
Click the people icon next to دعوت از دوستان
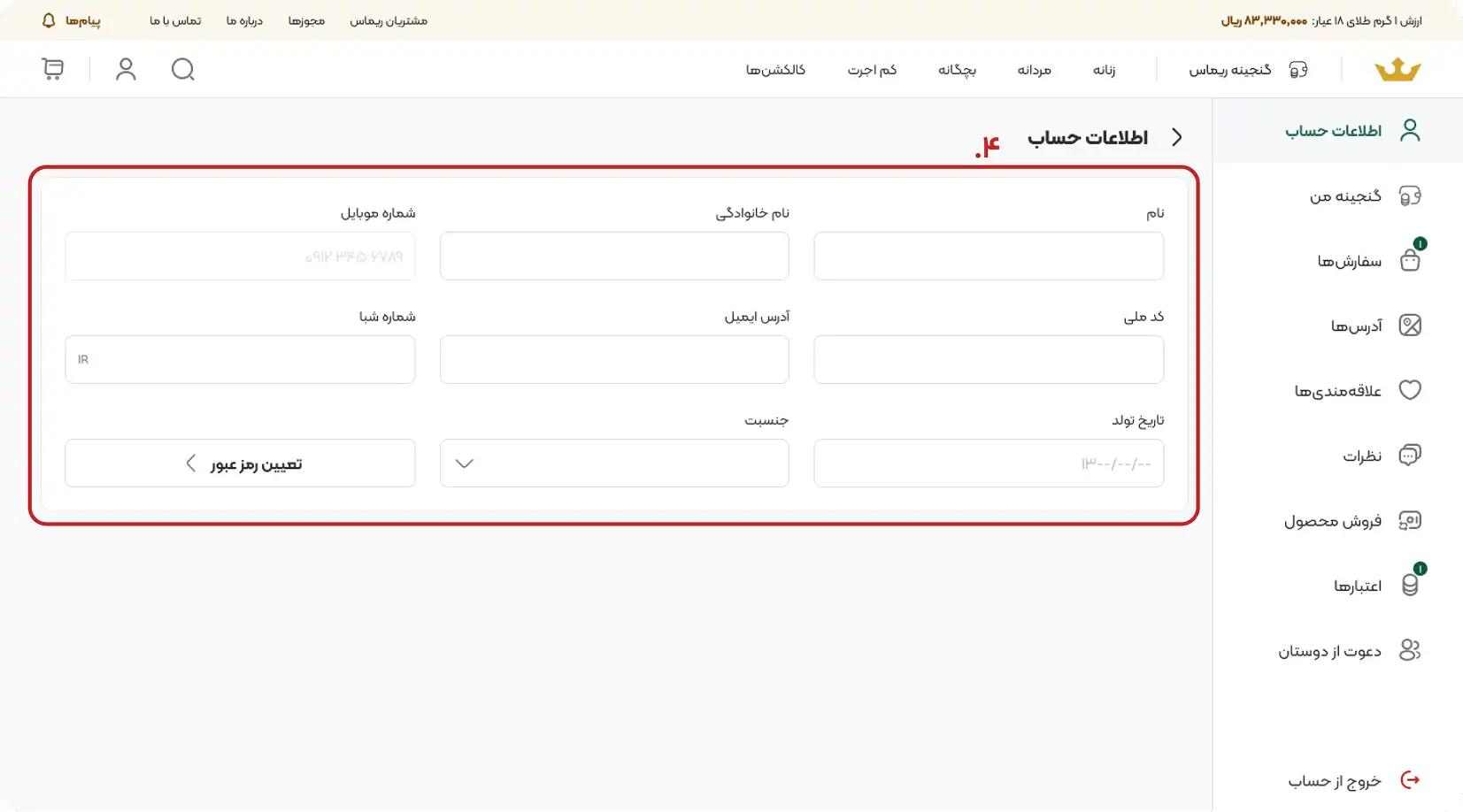coord(1410,650)
